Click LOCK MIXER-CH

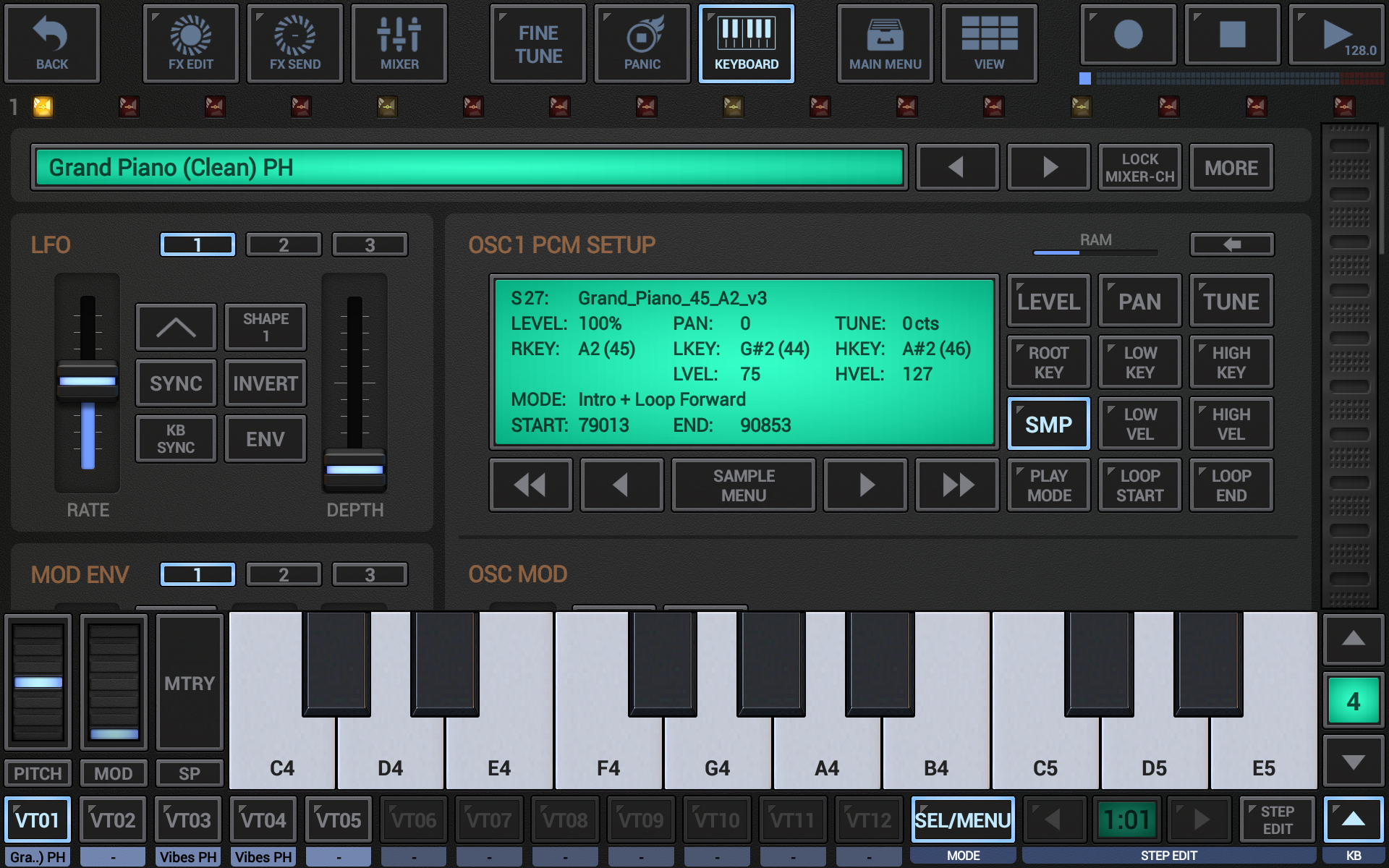pos(1139,167)
